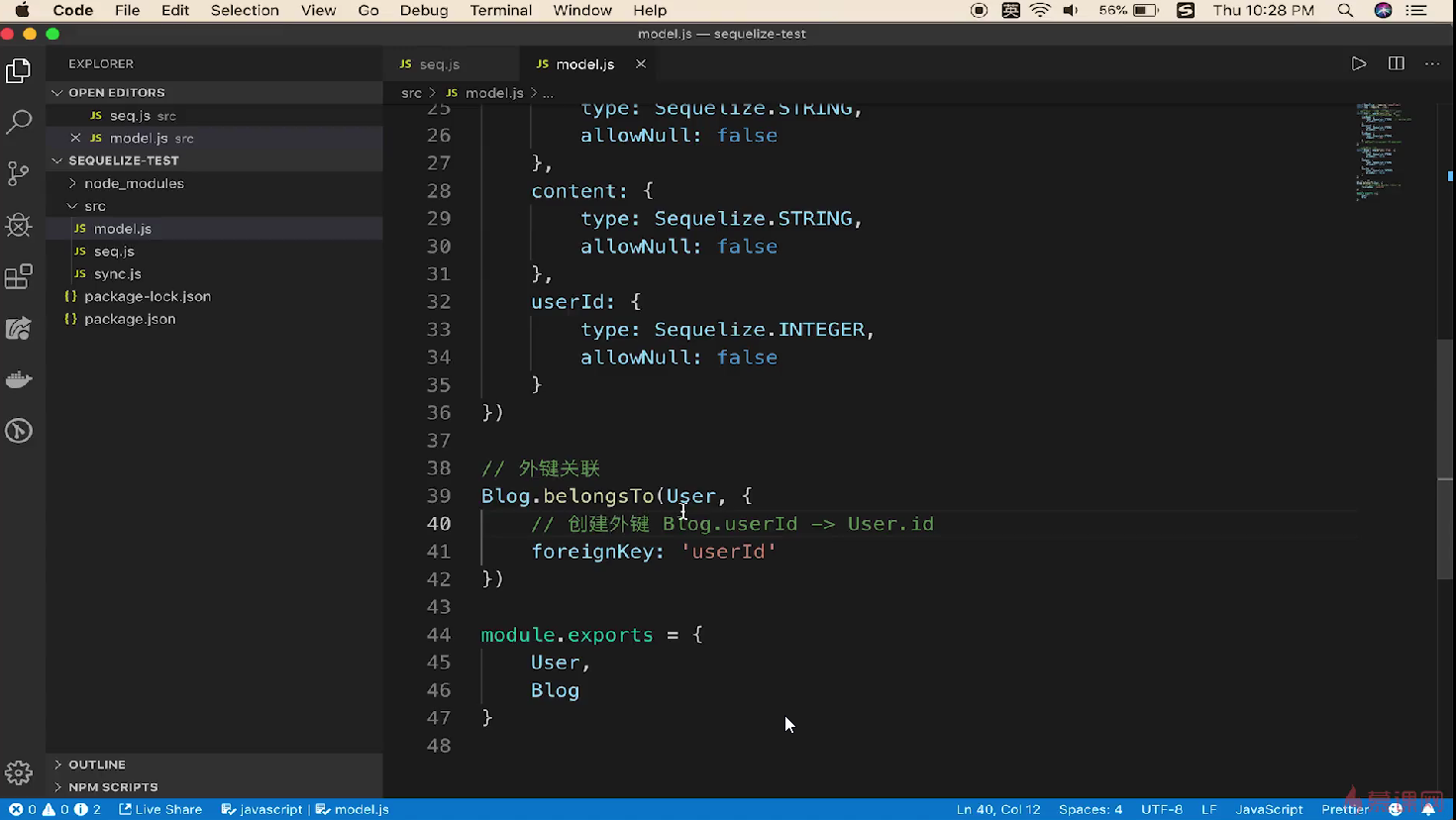This screenshot has width=1456, height=820.
Task: Open sync.js in the explorer
Action: click(117, 273)
